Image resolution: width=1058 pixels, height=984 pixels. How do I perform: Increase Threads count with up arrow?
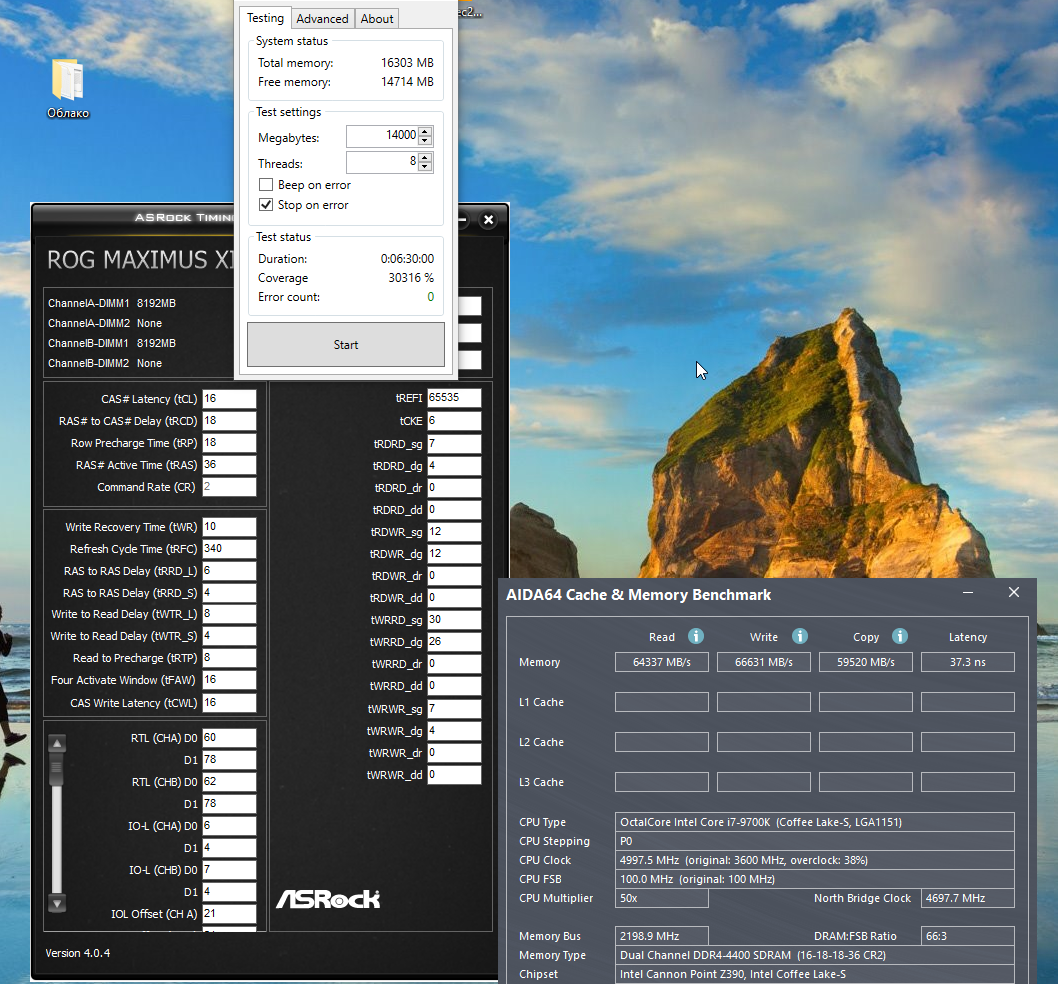425,157
